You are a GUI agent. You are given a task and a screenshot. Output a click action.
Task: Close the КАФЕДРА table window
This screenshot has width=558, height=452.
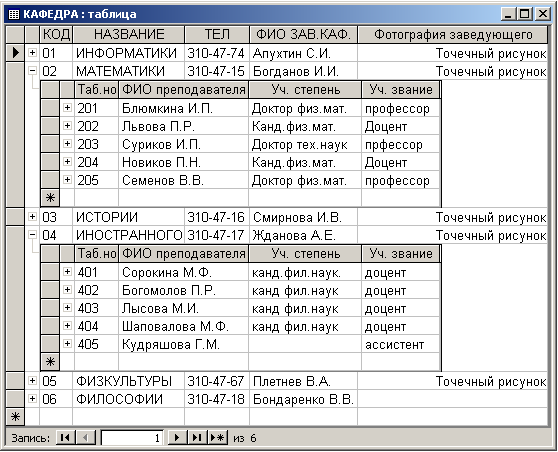coord(543,14)
